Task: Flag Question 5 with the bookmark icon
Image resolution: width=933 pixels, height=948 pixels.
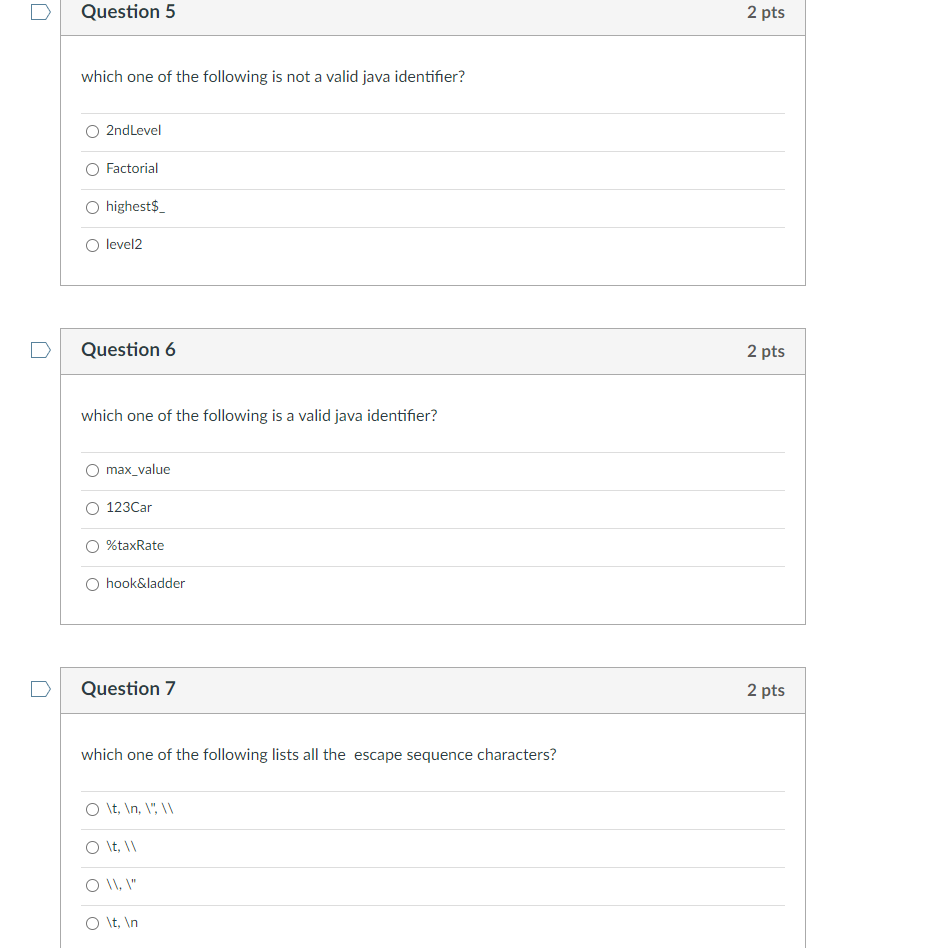Action: pos(41,12)
